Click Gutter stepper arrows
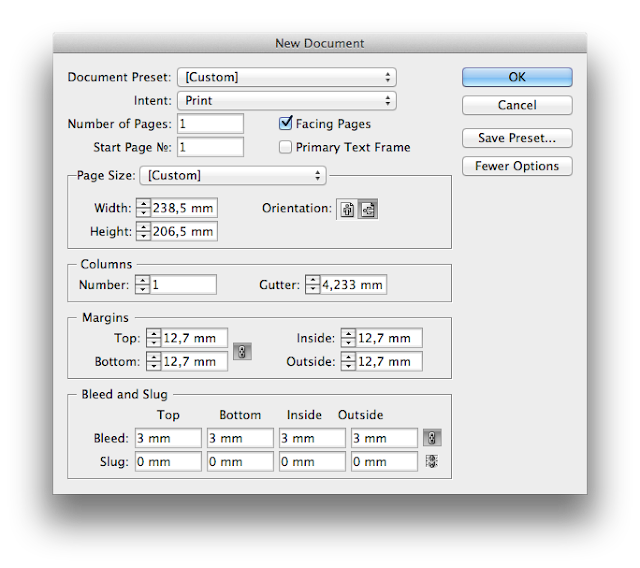 (312, 285)
